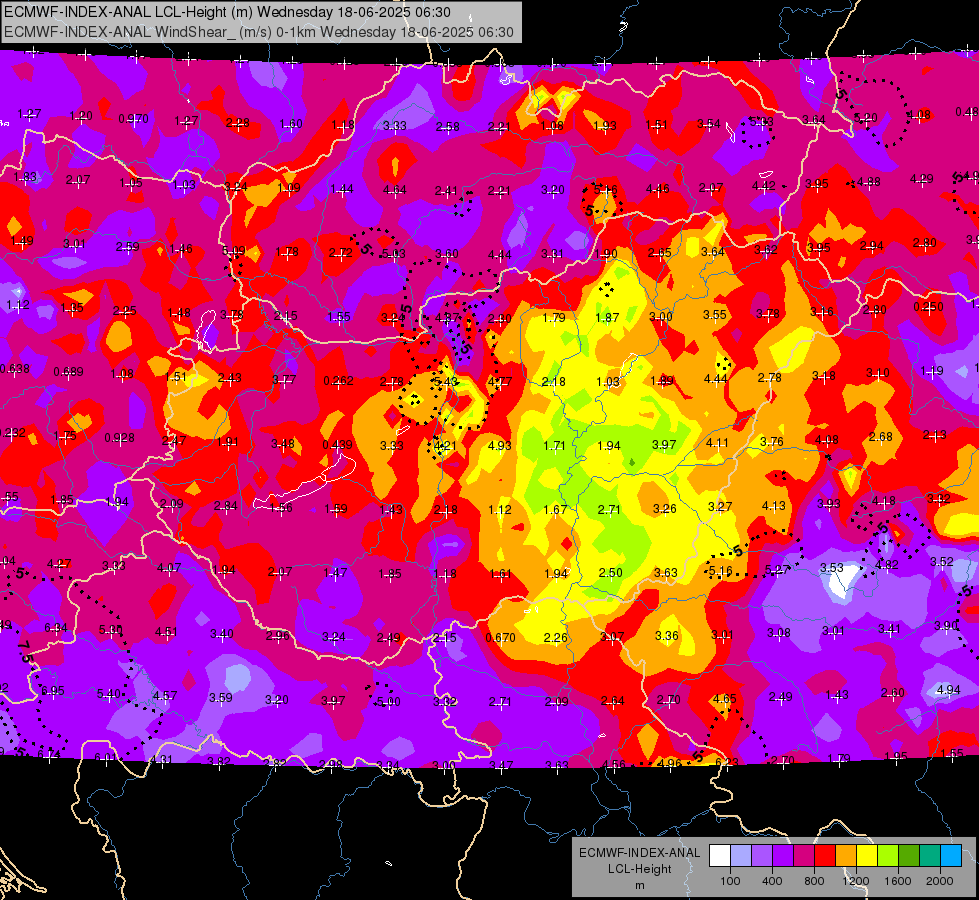Click the wind shear value 4.82
979x900 pixels.
pyautogui.click(x=887, y=565)
